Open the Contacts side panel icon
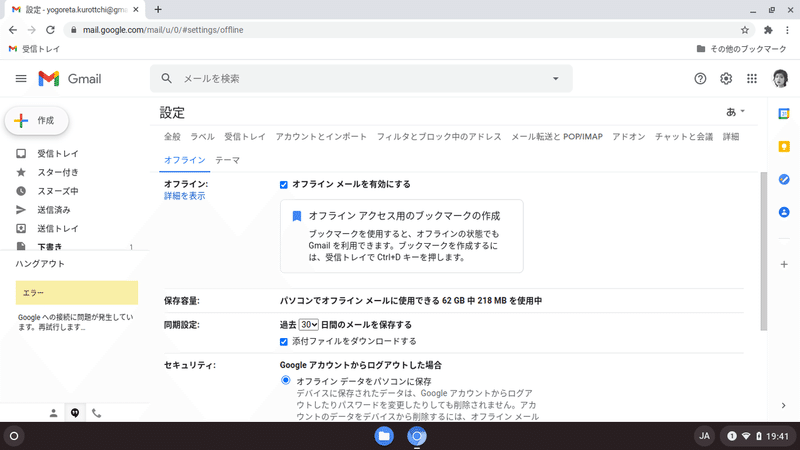 pos(784,212)
